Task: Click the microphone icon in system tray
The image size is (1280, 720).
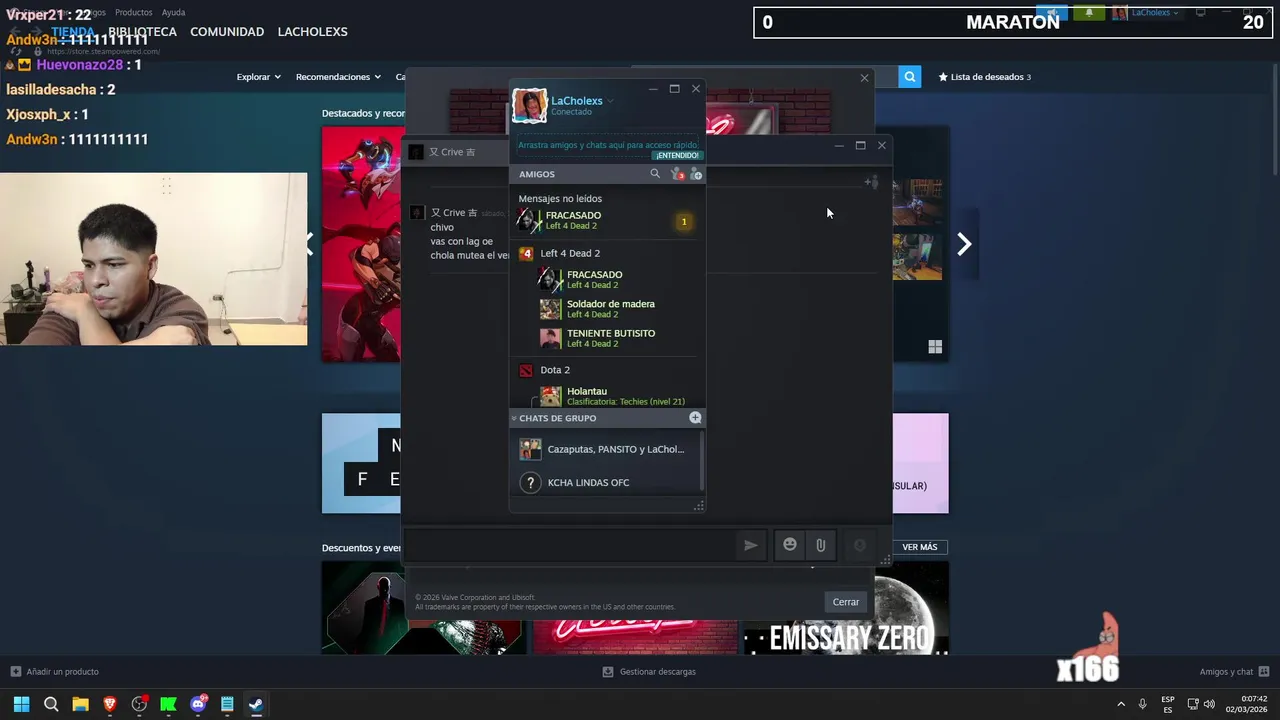Action: (x=1142, y=704)
